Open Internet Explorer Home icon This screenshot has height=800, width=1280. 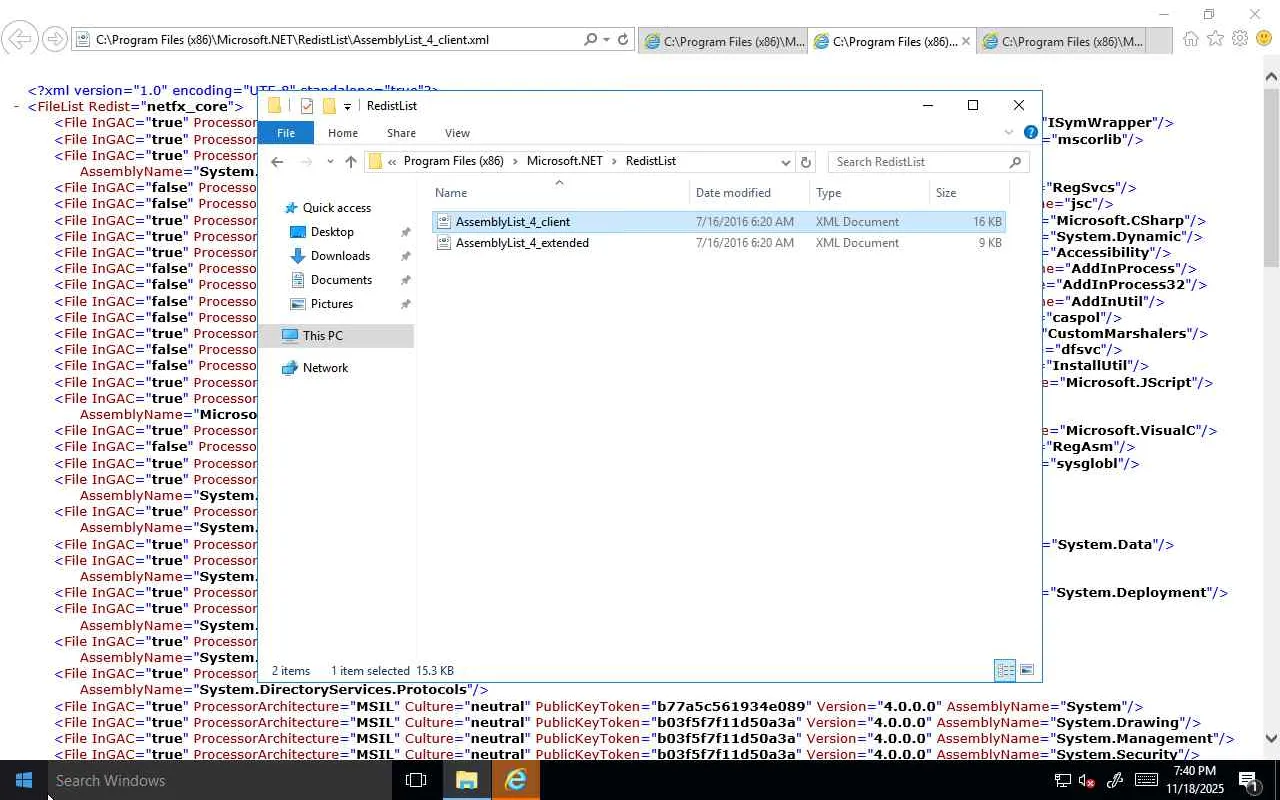1190,39
